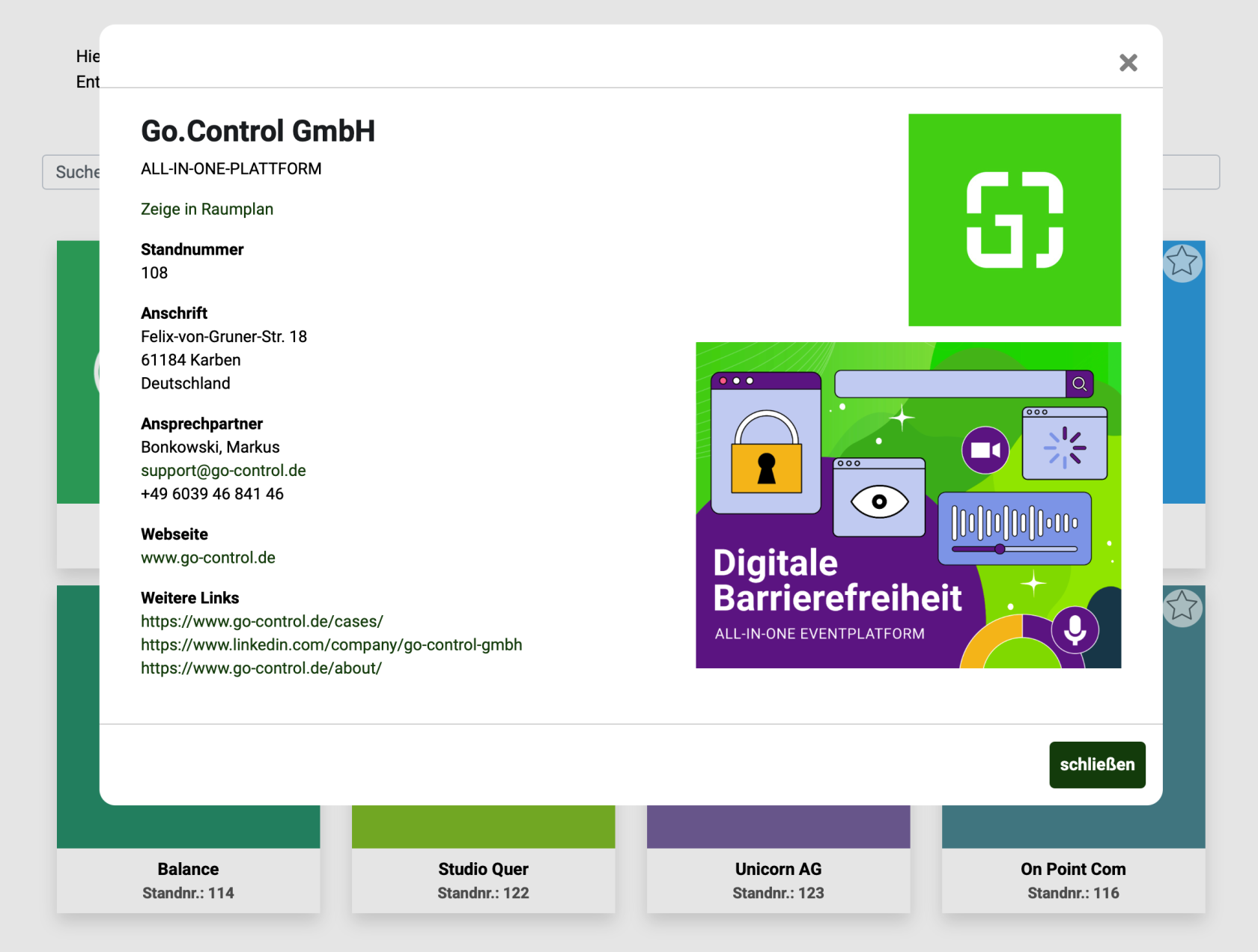Open the LinkedIn company link
Screen dimensions: 1258x952
point(332,644)
